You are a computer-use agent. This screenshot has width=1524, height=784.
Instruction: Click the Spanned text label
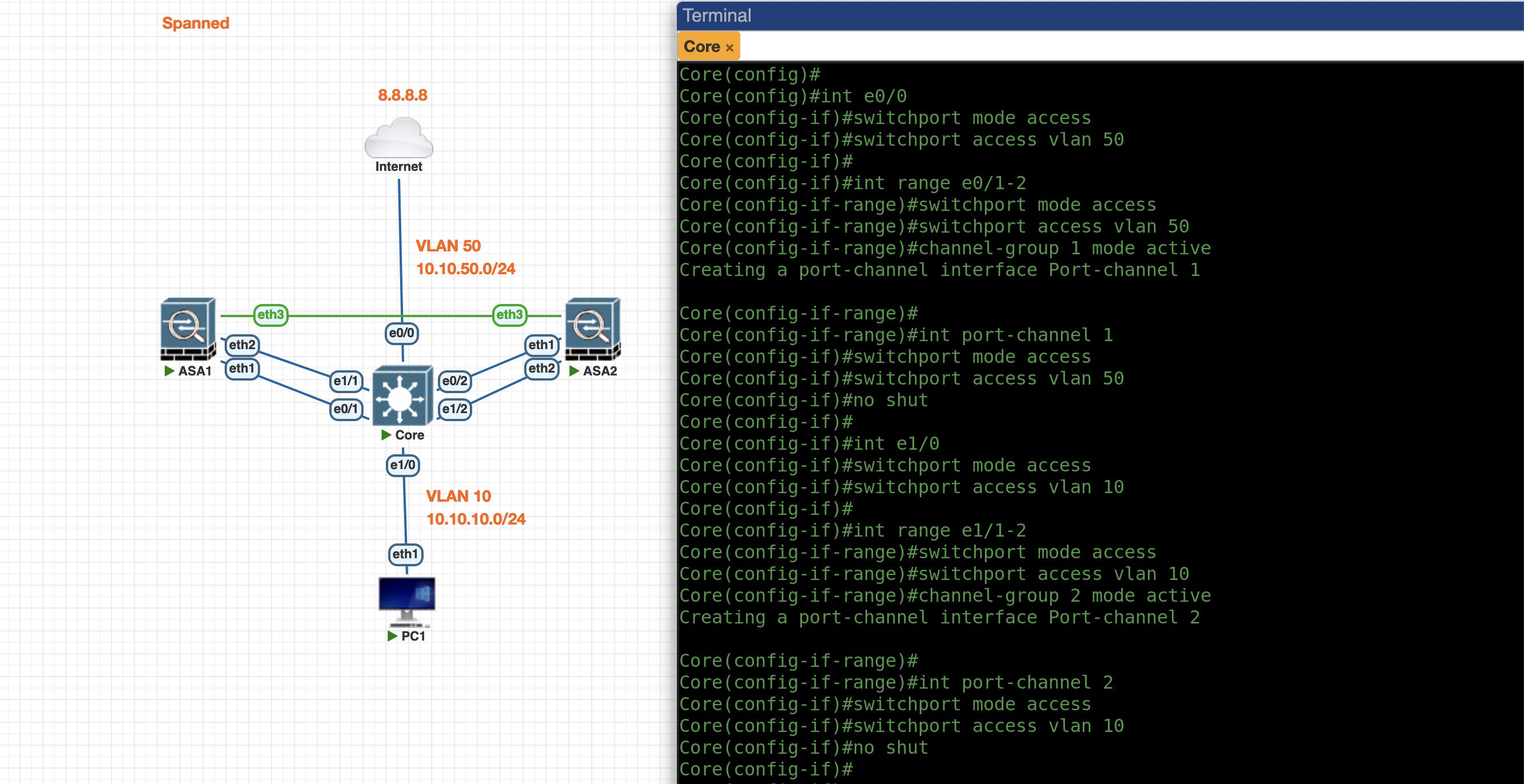click(196, 23)
